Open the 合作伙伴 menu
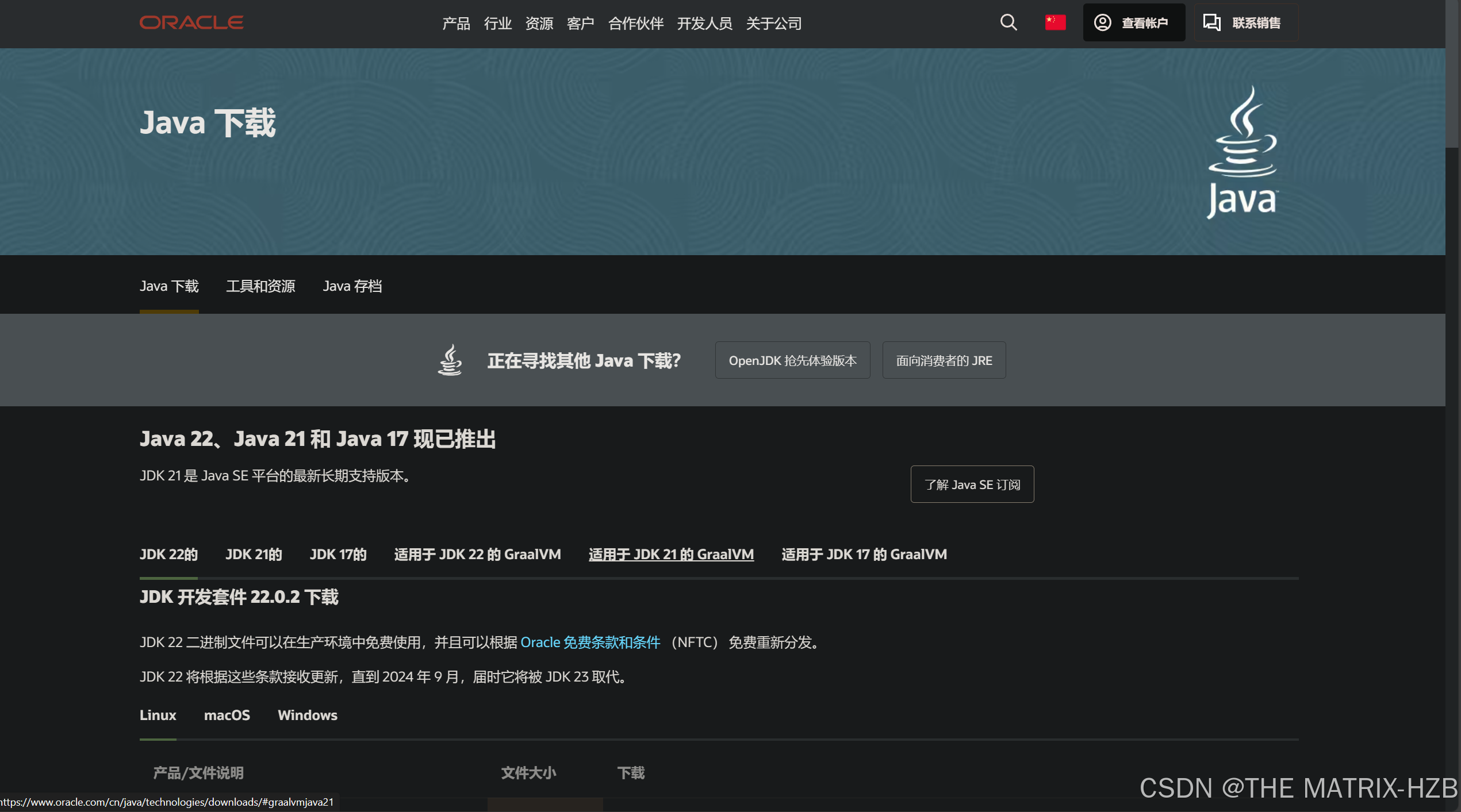Screen dimensions: 1461x812 [x=636, y=24]
